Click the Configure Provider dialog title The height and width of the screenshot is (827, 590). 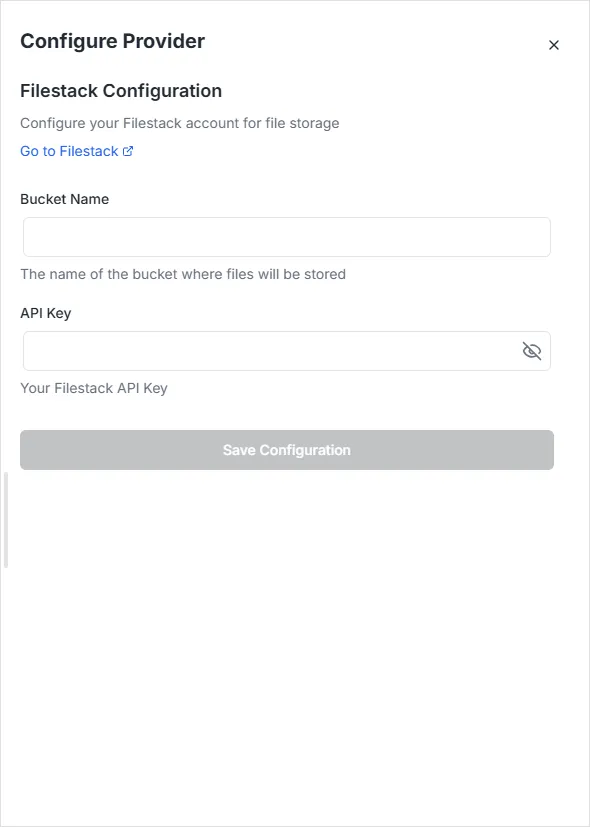[112, 41]
